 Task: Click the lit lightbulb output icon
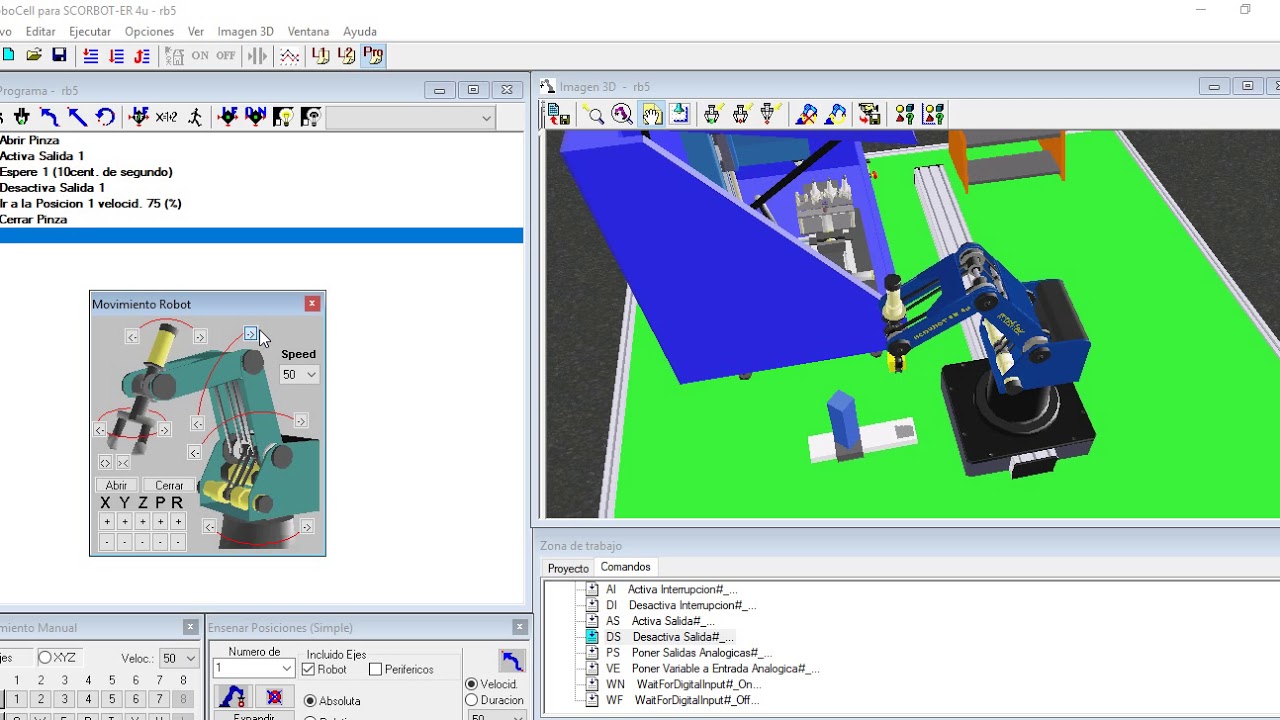point(283,117)
